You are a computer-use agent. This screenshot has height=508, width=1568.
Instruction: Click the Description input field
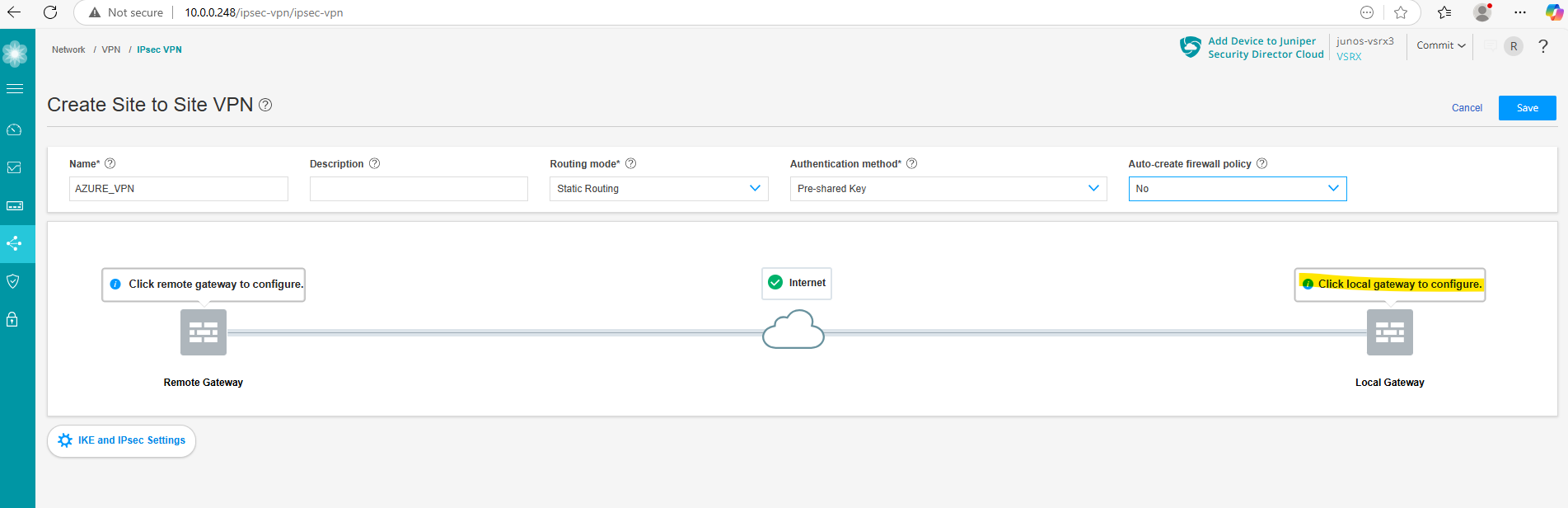(419, 189)
